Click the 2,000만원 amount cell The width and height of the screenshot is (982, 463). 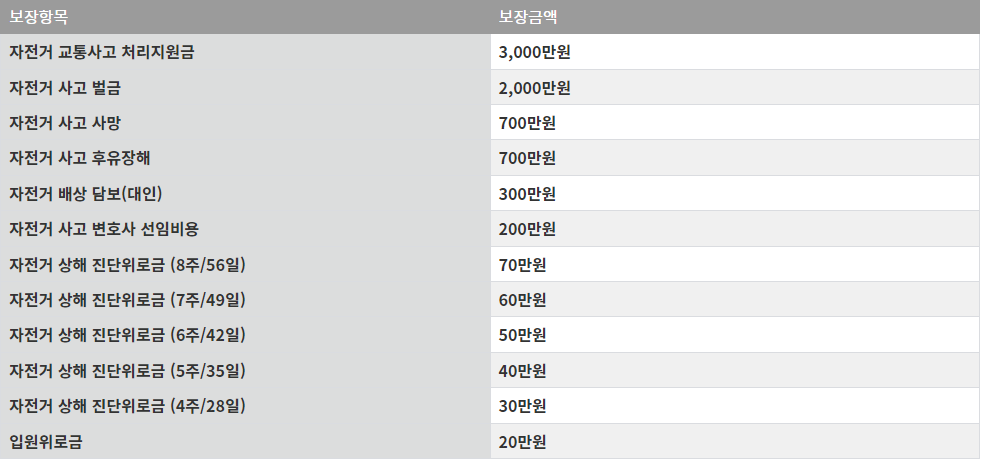[535, 88]
